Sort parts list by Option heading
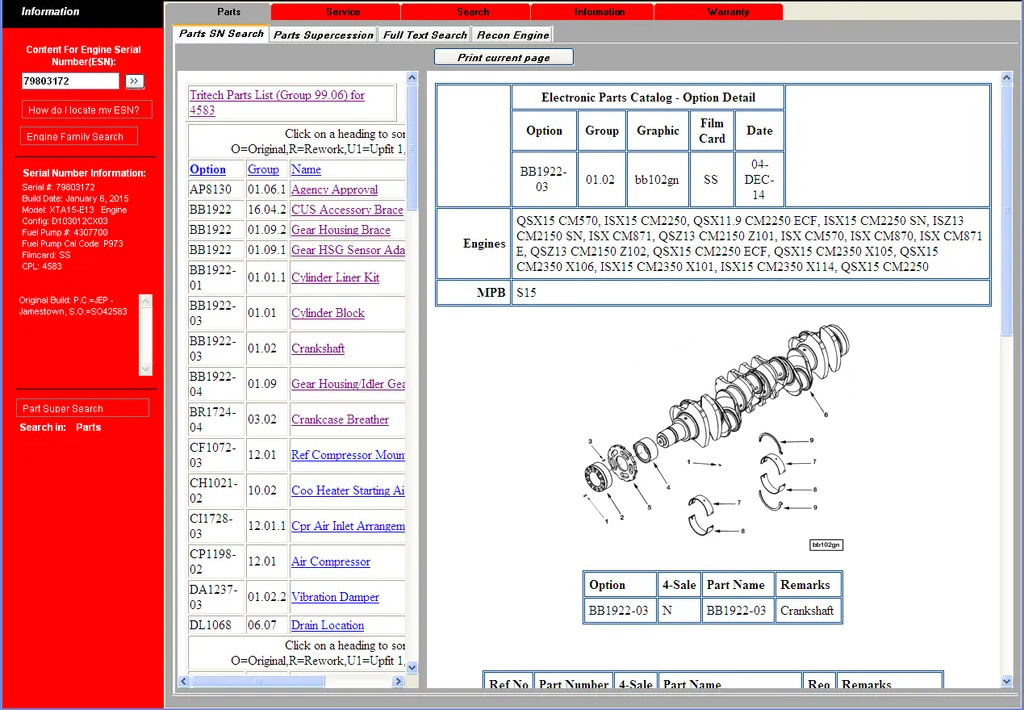The height and width of the screenshot is (710, 1024). [x=208, y=170]
